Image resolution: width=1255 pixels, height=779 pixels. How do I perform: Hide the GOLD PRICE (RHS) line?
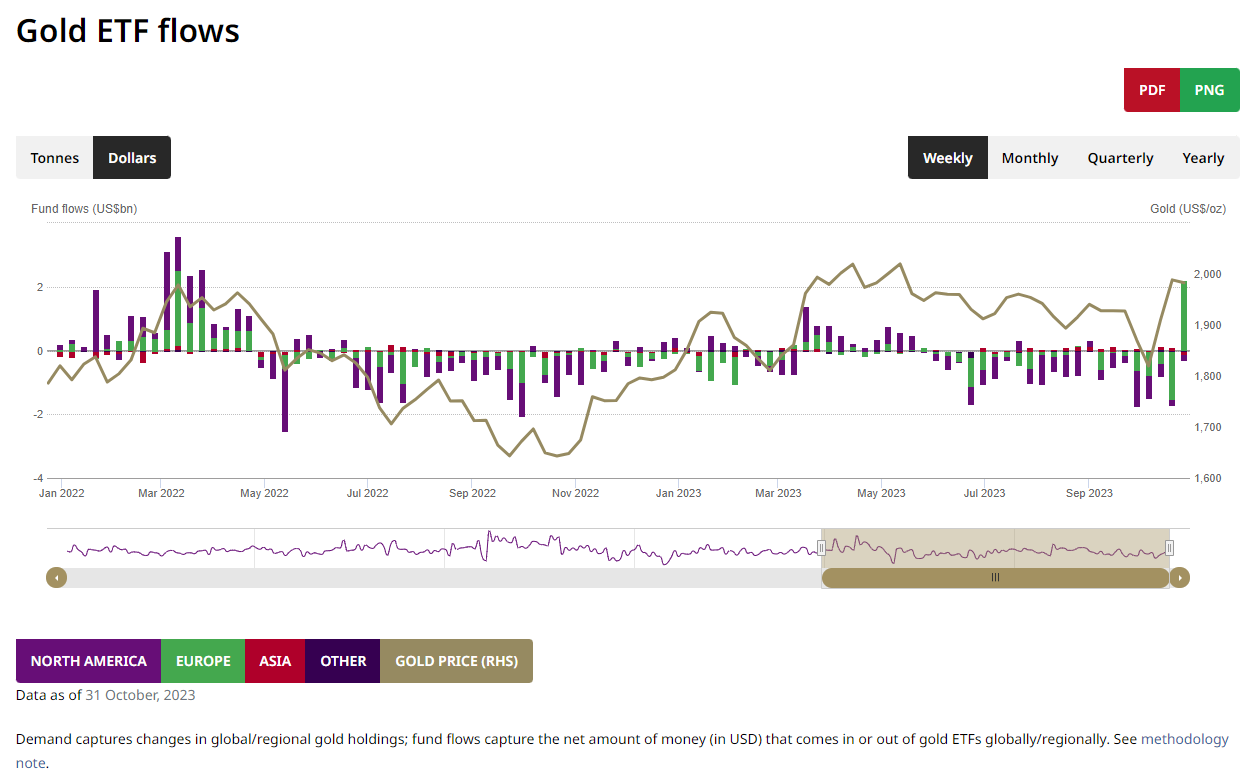click(x=456, y=661)
